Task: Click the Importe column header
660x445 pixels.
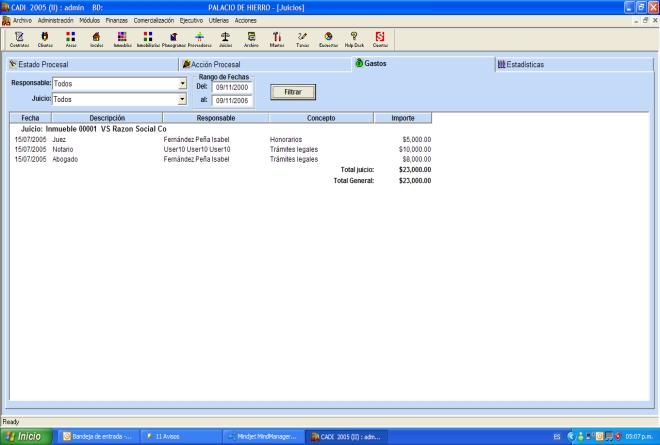Action: coord(402,118)
